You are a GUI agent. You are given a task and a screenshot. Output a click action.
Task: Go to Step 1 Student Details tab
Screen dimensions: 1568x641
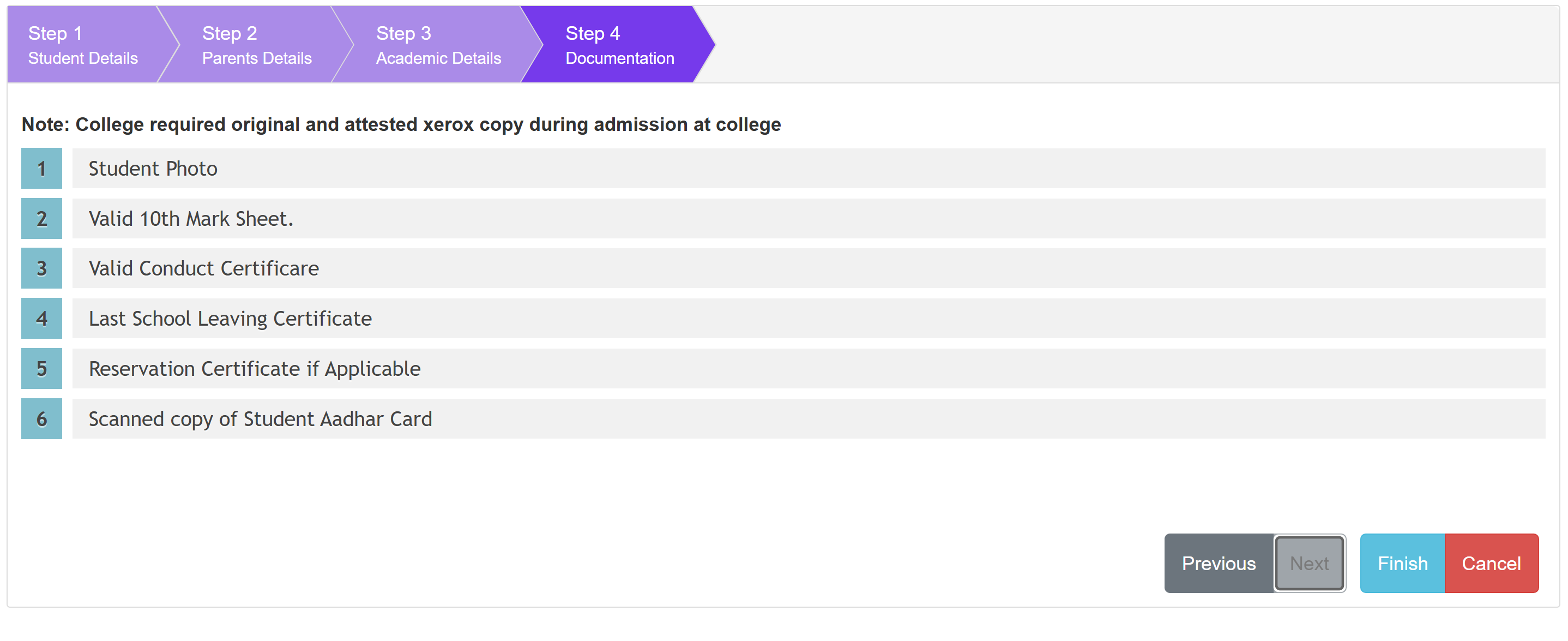pyautogui.click(x=83, y=45)
